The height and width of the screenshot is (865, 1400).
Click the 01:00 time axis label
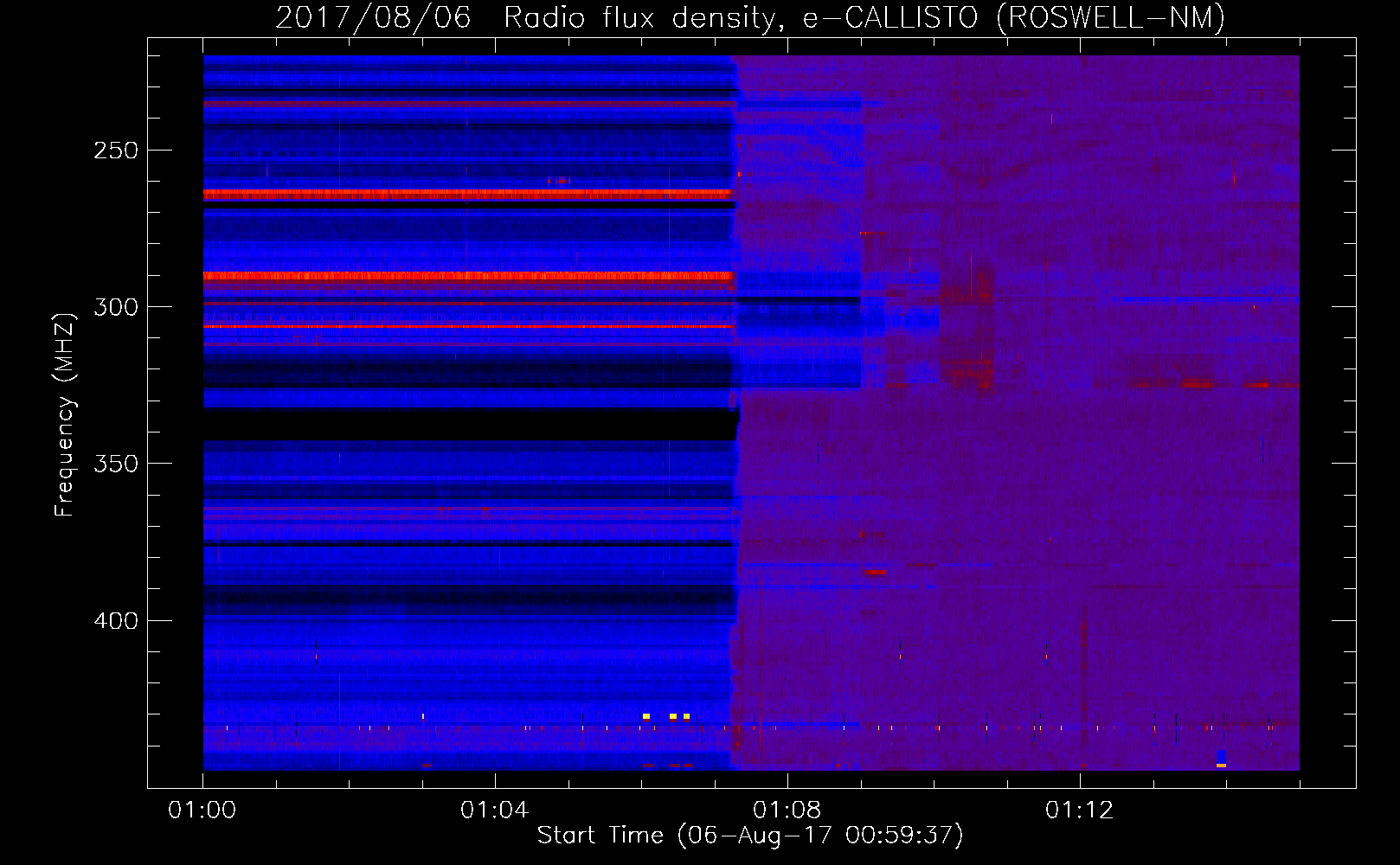coord(202,811)
